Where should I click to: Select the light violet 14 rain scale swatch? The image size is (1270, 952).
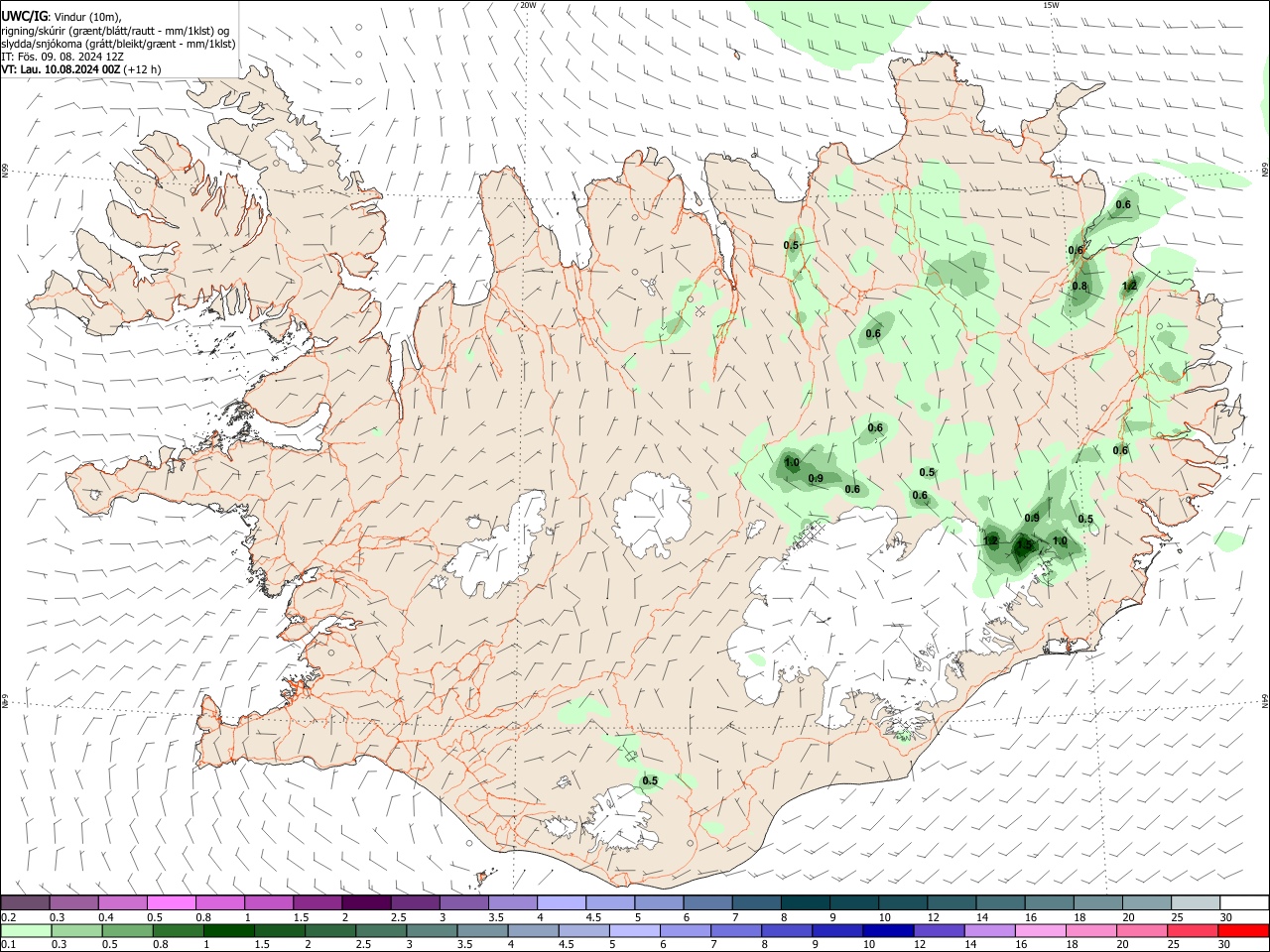[x=990, y=930]
